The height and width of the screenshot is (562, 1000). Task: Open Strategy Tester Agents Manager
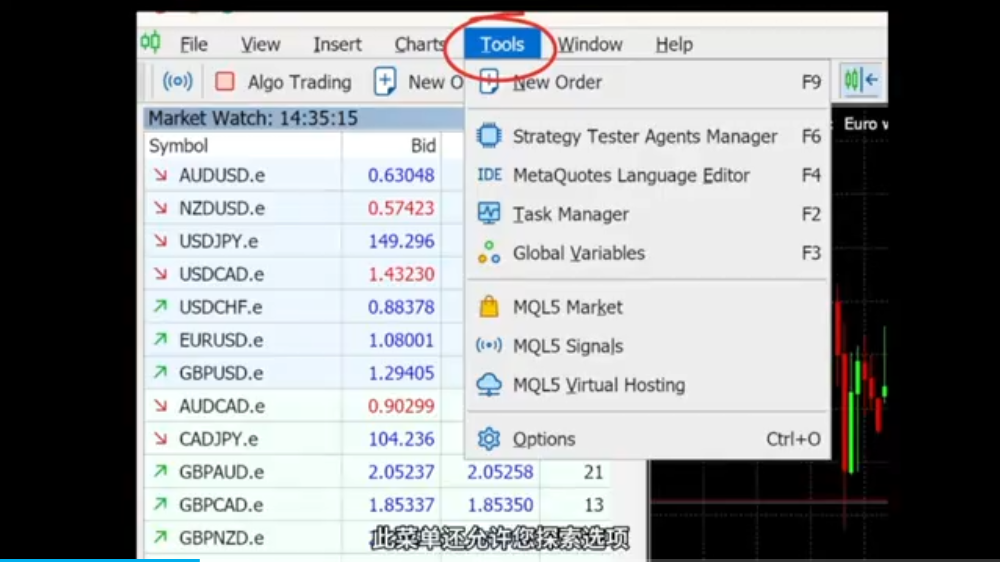pos(648,137)
